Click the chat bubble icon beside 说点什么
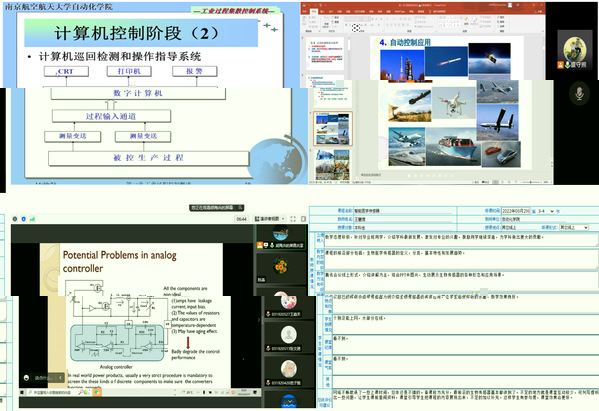 [x=26, y=378]
